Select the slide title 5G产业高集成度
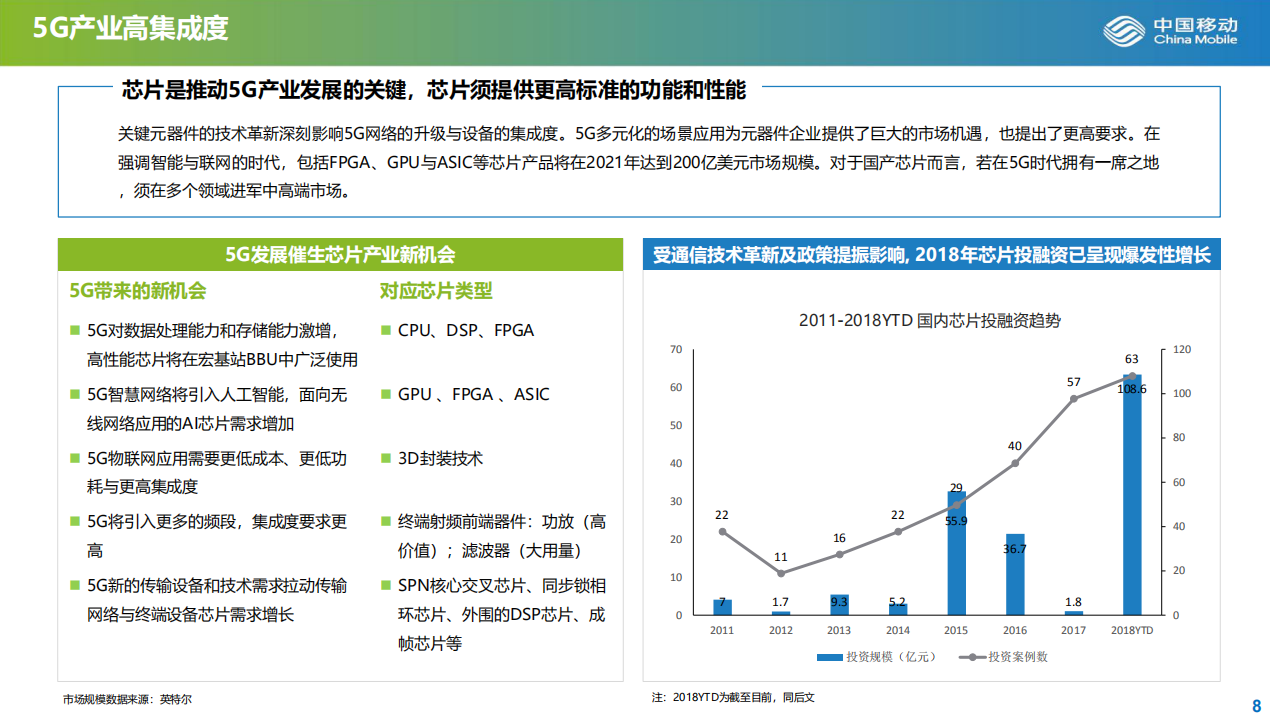The image size is (1270, 714). tap(131, 28)
